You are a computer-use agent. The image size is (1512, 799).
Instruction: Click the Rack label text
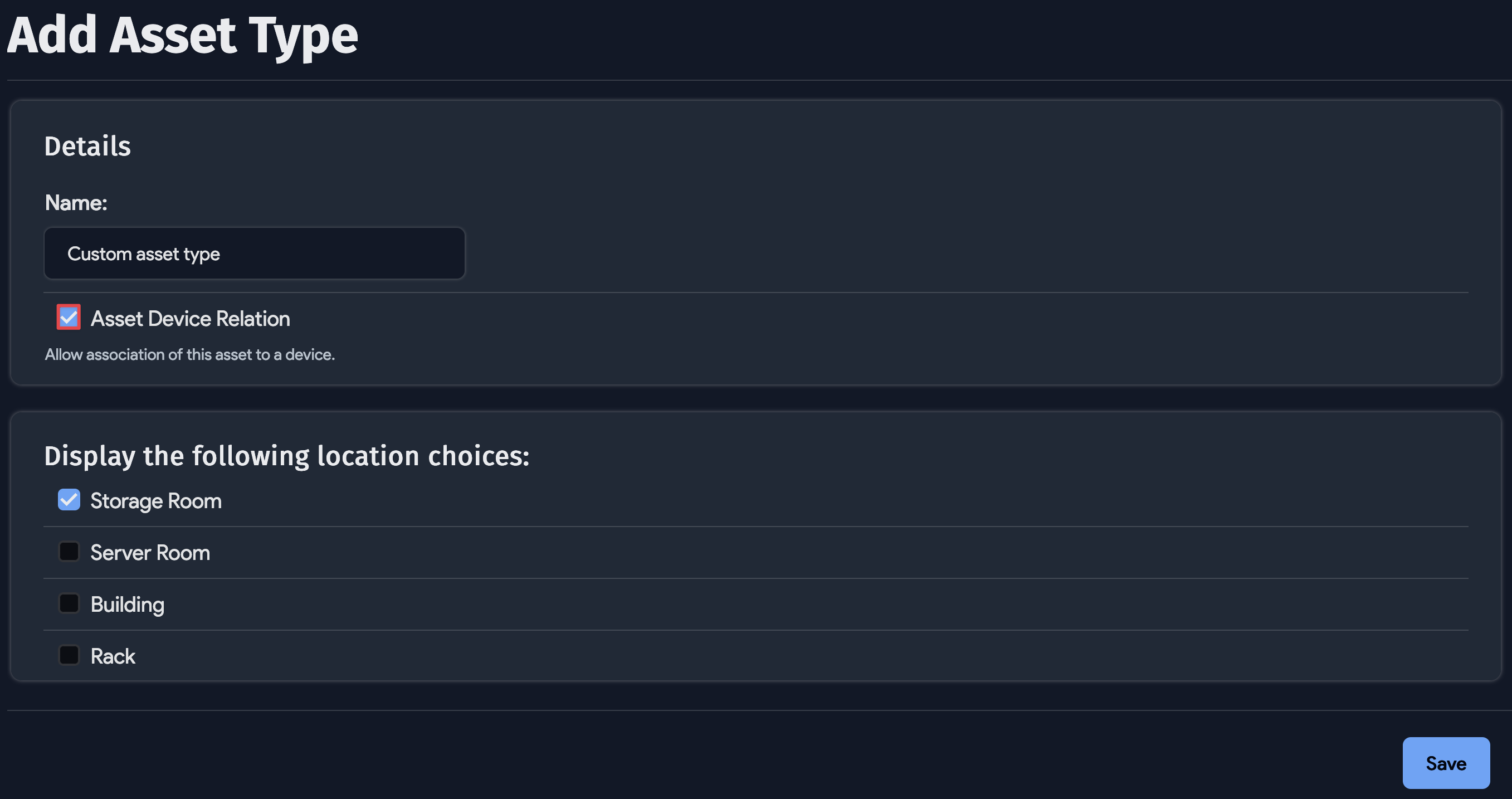click(112, 656)
